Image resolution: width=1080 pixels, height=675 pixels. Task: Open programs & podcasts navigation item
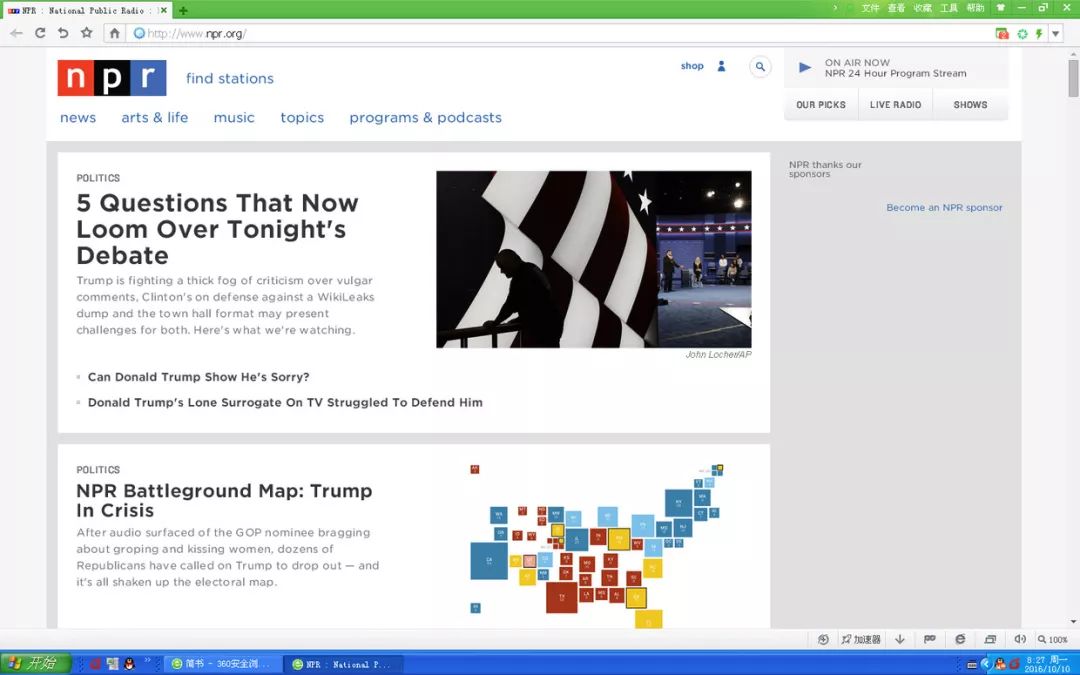425,118
